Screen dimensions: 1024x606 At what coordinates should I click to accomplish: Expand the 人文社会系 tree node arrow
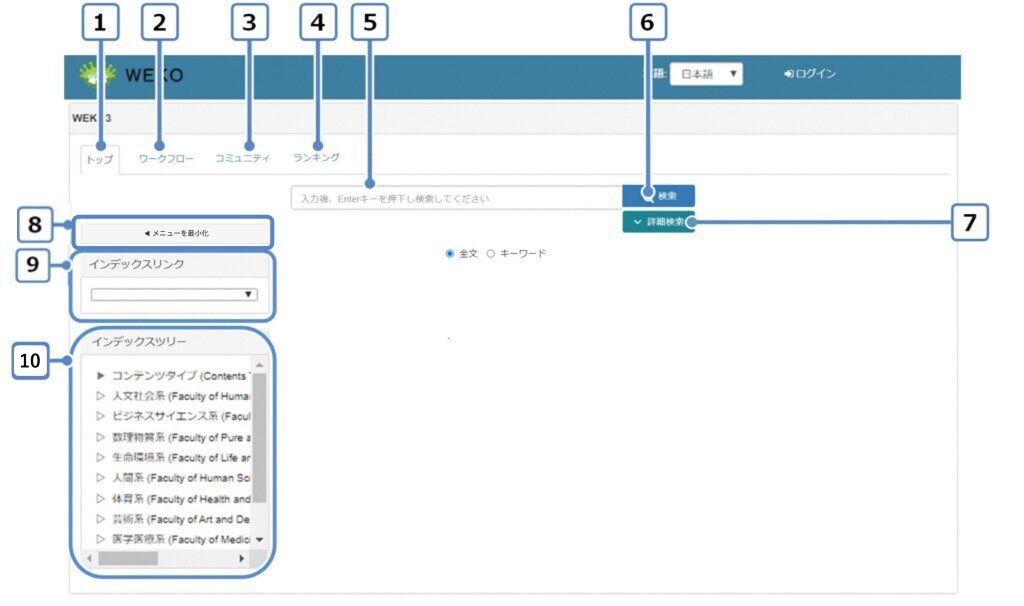(101, 396)
